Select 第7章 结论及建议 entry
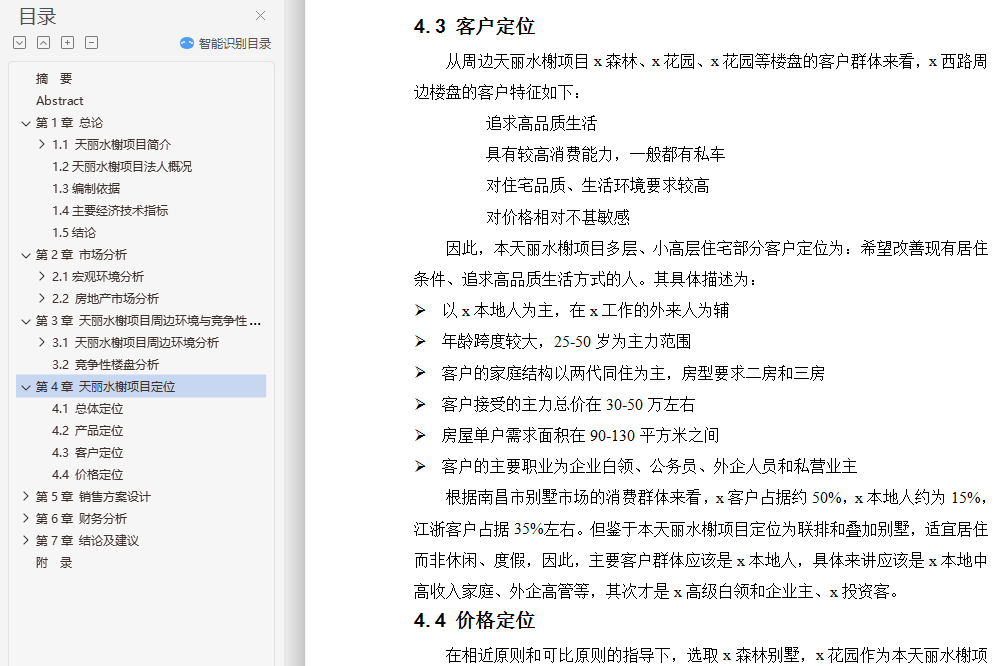The width and height of the screenshot is (996, 666). 87,541
